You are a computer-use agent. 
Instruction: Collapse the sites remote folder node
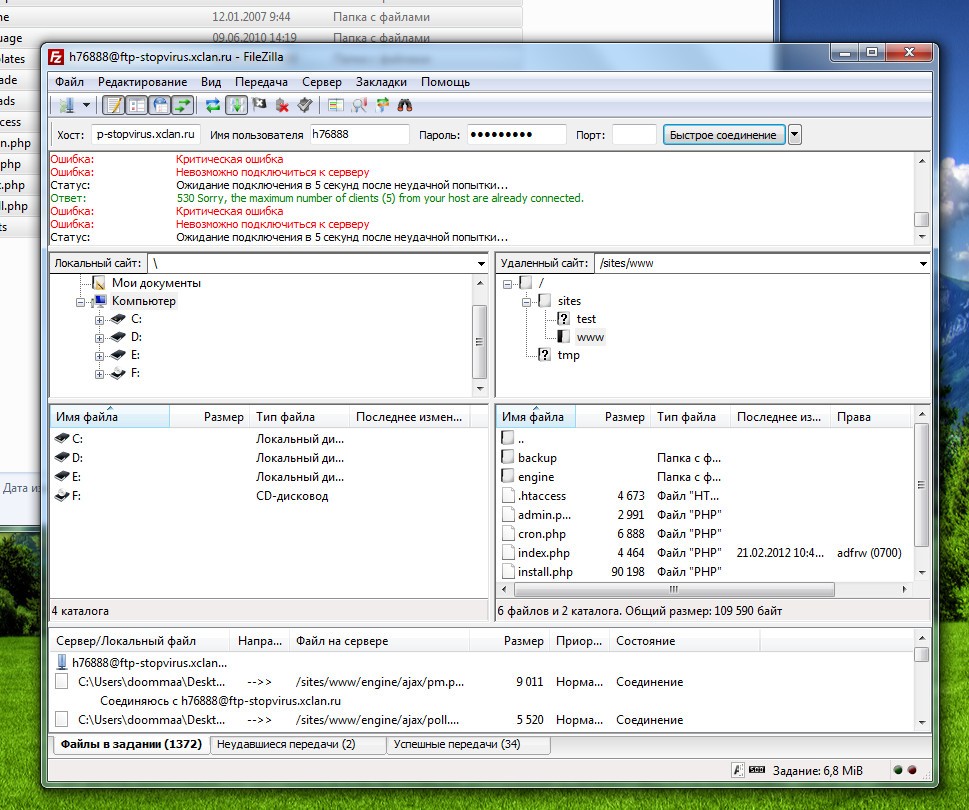526,302
